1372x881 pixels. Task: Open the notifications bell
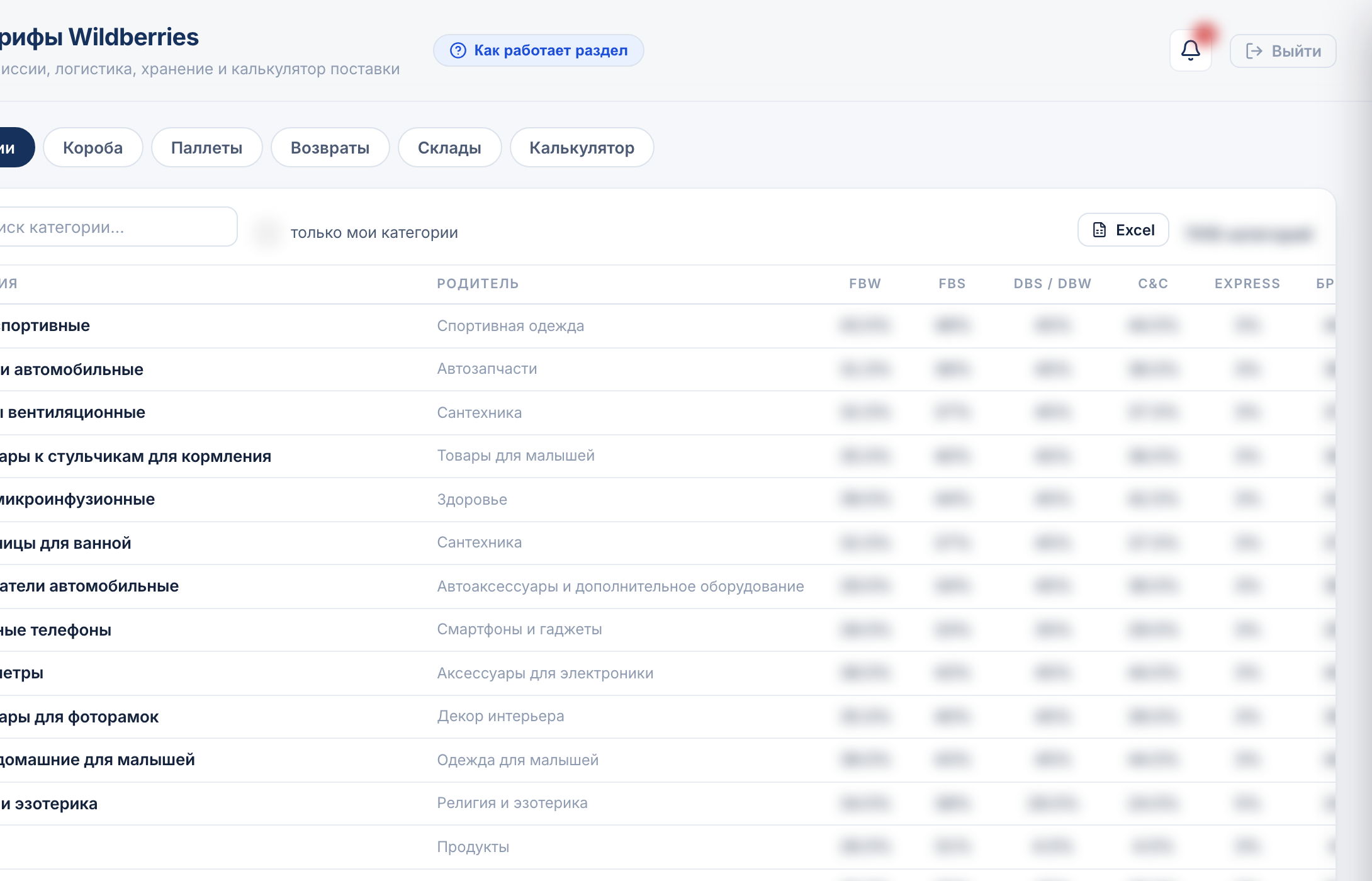pos(1190,50)
